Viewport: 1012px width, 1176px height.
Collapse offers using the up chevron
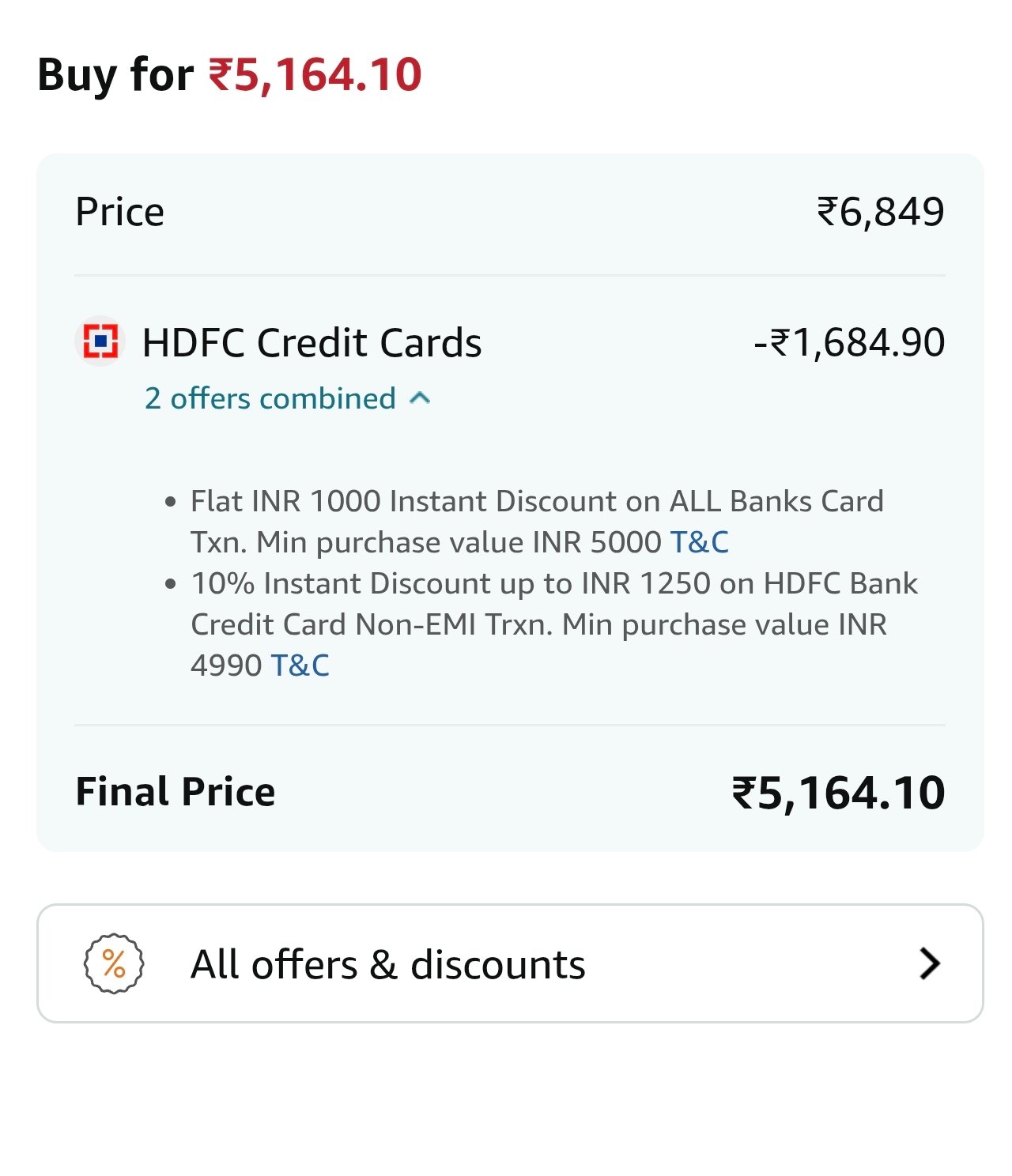pyautogui.click(x=421, y=398)
